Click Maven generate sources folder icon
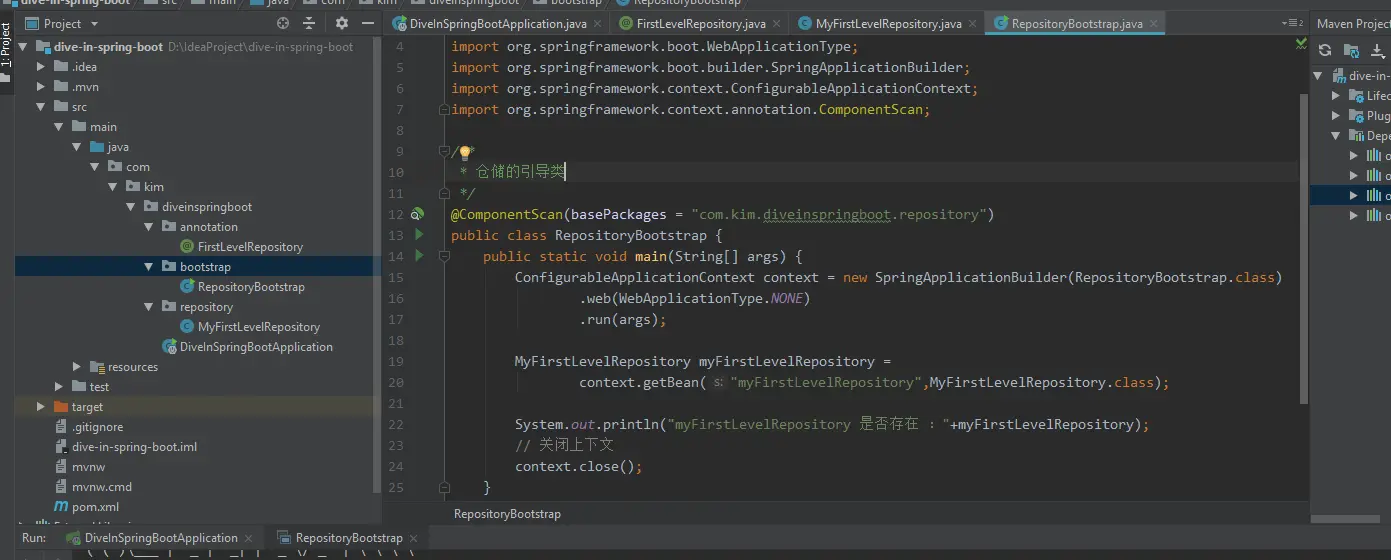This screenshot has width=1391, height=560. pos(1351,50)
